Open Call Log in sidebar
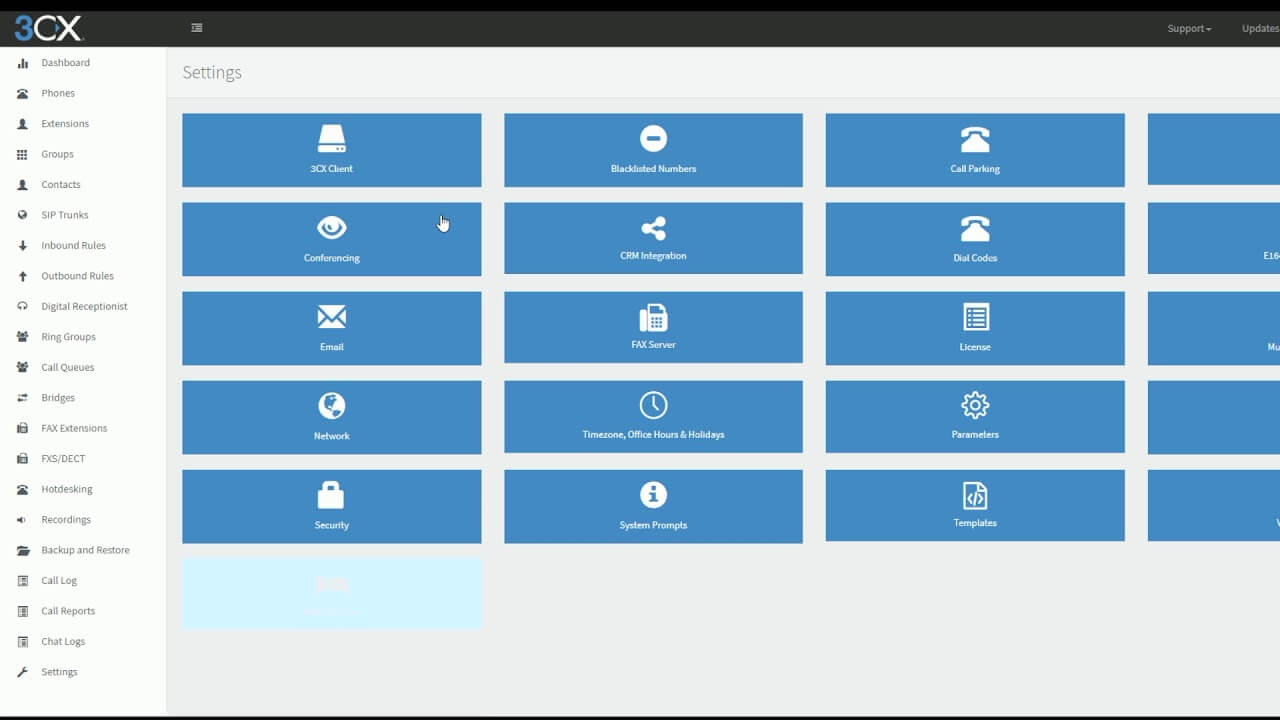1280x720 pixels. pyautogui.click(x=59, y=581)
